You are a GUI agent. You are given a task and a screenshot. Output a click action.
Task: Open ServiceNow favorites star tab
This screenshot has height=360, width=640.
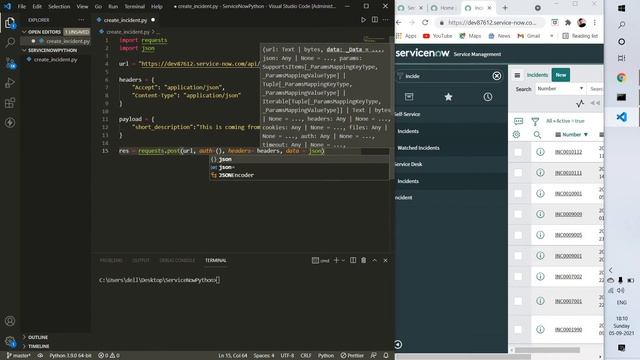coord(448,97)
